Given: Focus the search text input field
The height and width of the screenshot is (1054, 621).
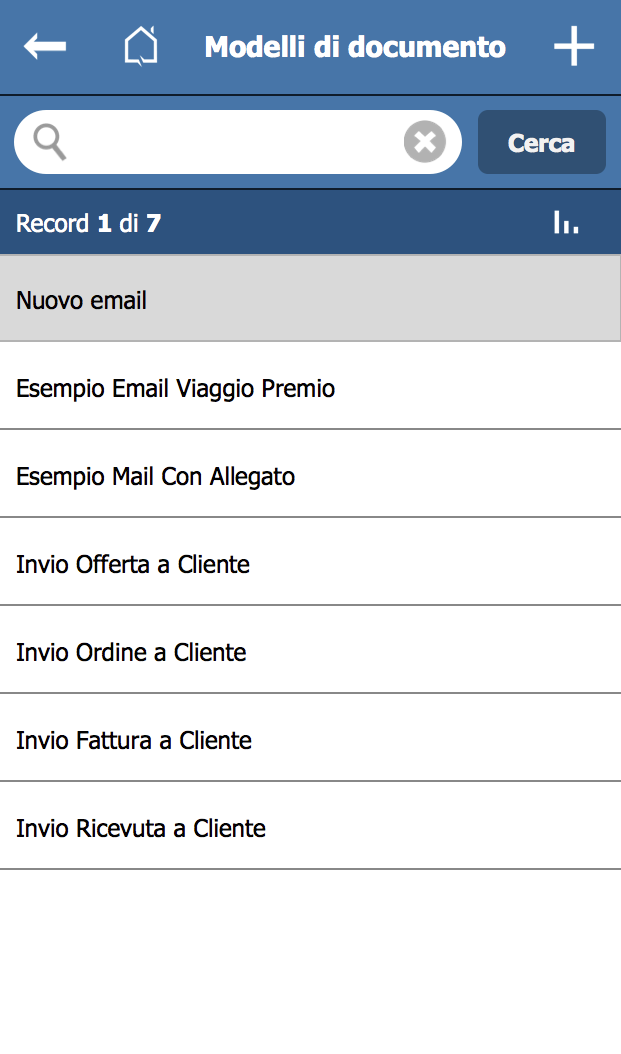Looking at the screenshot, I should [237, 142].
